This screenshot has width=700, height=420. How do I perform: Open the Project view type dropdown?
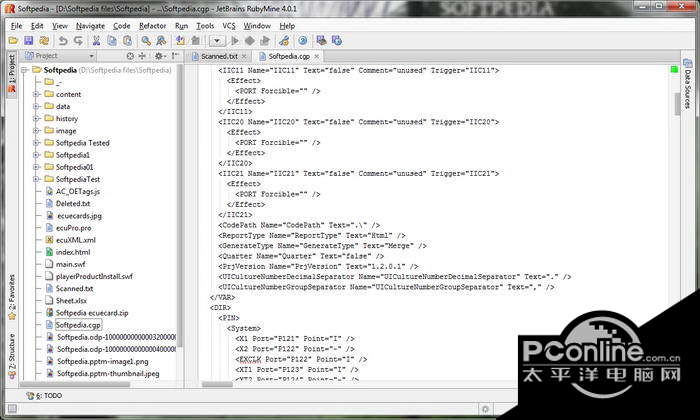tap(59, 56)
